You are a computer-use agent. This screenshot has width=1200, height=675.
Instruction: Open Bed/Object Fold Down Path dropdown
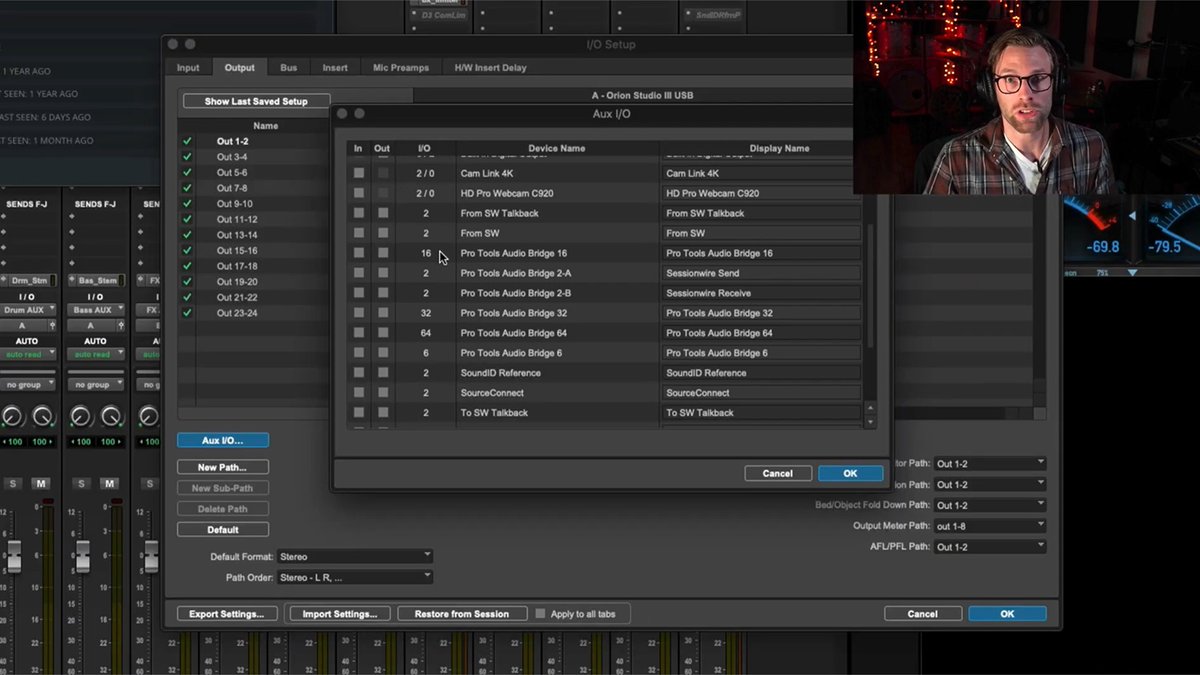point(990,505)
